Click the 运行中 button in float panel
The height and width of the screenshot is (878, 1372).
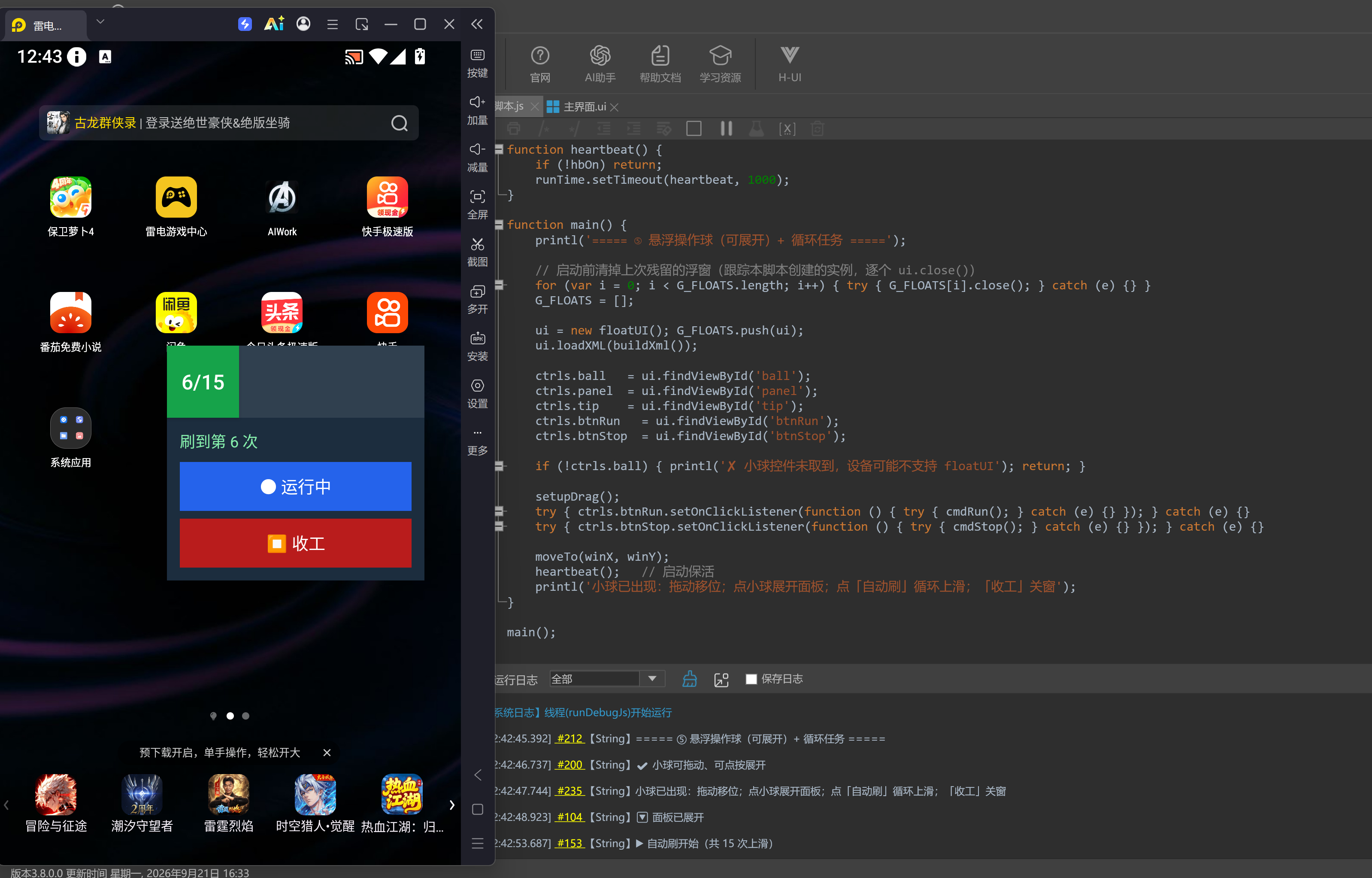click(295, 486)
